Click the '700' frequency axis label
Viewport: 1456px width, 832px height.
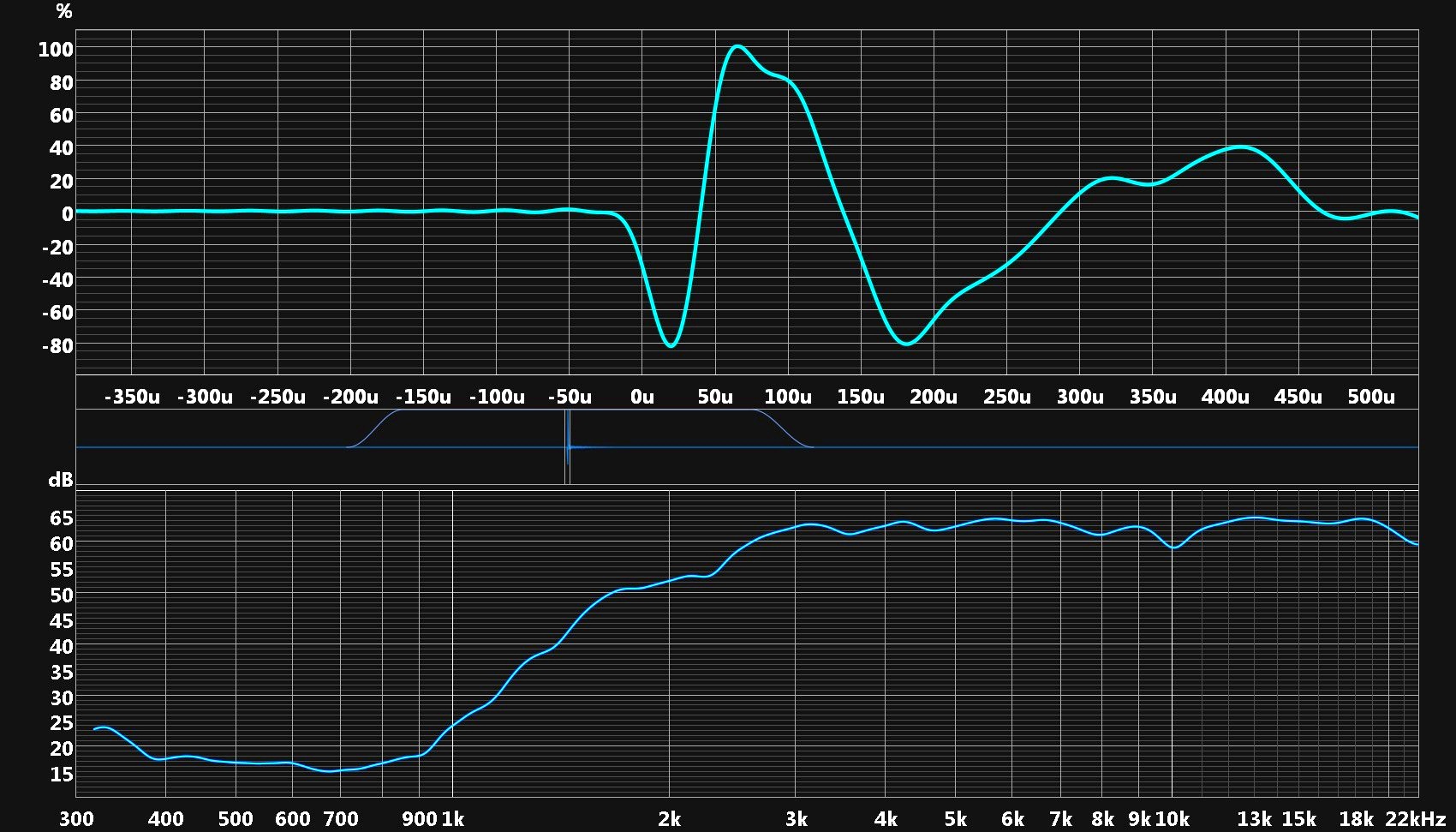341,819
